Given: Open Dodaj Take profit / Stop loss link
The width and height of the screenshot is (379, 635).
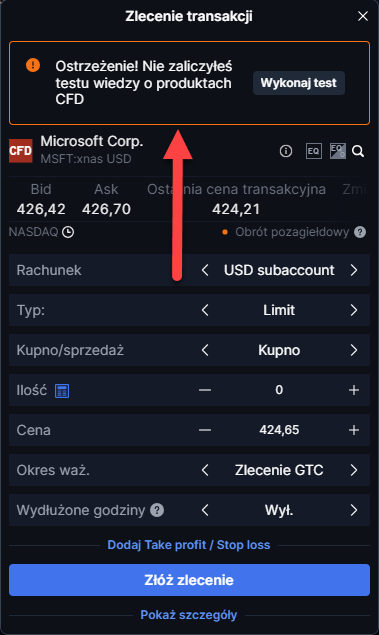Looking at the screenshot, I should tap(189, 545).
